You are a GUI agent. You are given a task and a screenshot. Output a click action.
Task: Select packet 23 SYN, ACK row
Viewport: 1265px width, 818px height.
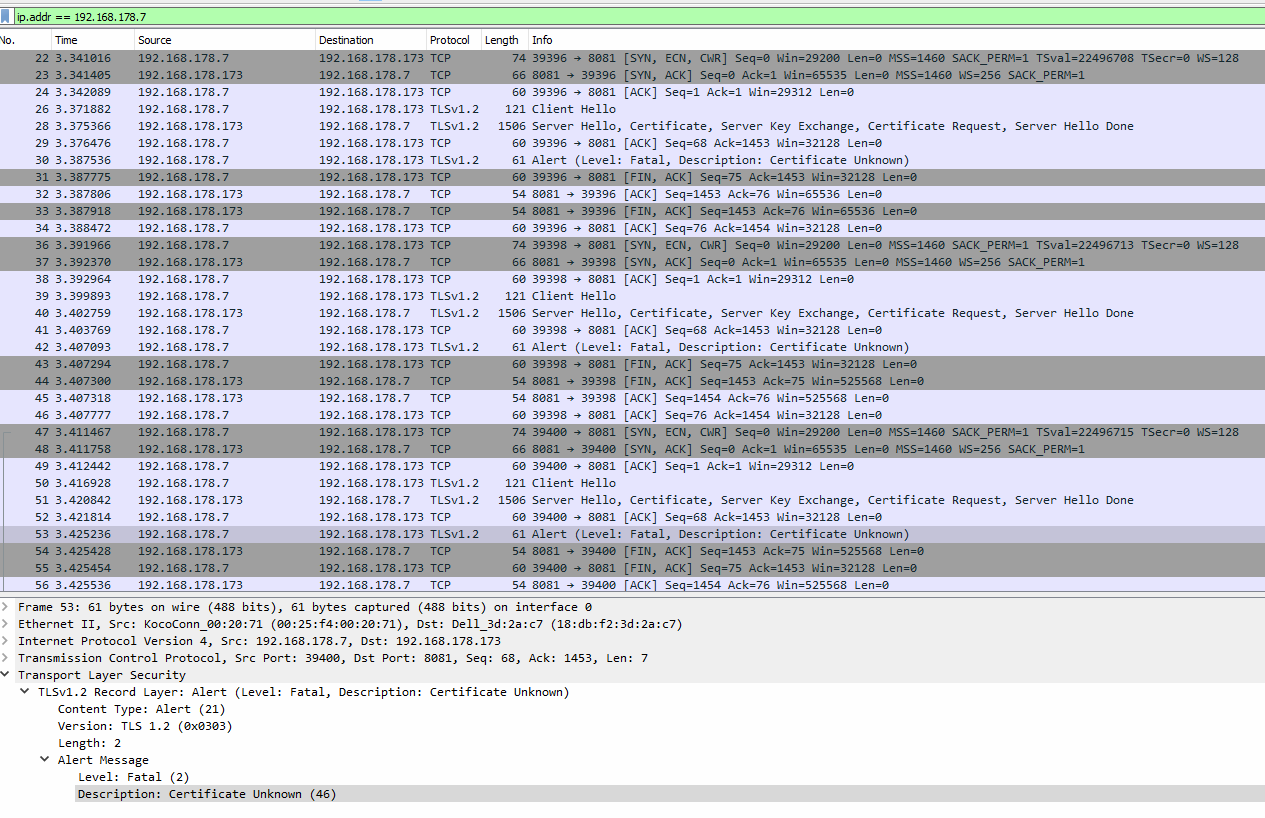[632, 75]
